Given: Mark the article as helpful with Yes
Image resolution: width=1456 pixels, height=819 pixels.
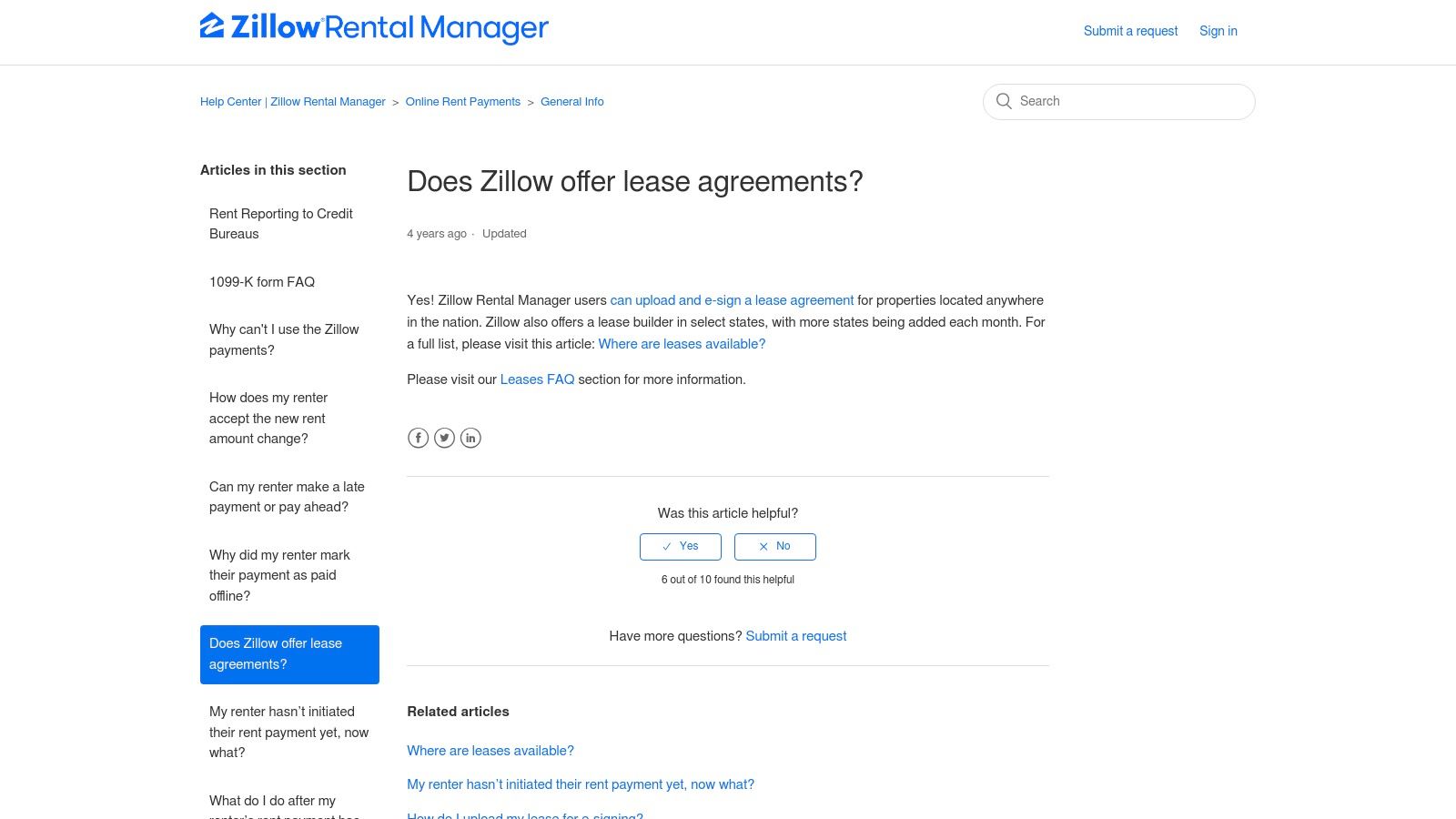Looking at the screenshot, I should 681,546.
